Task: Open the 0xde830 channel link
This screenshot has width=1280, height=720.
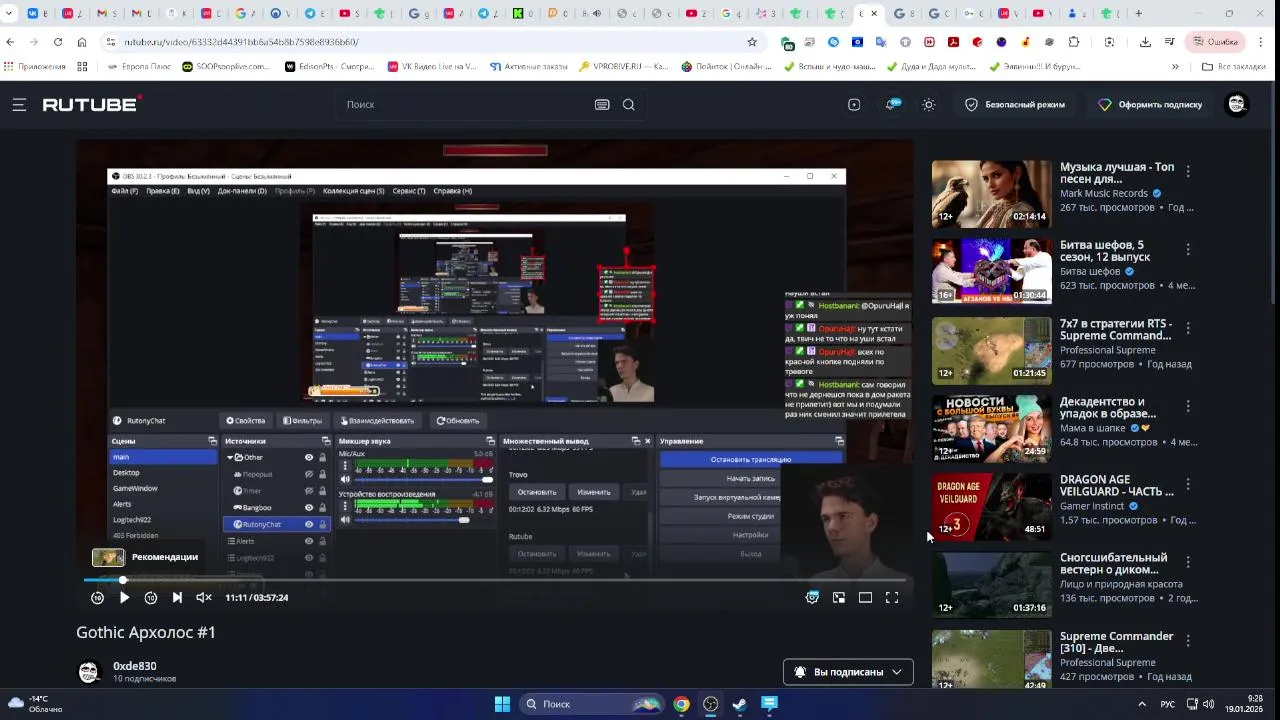Action: pyautogui.click(x=135, y=666)
